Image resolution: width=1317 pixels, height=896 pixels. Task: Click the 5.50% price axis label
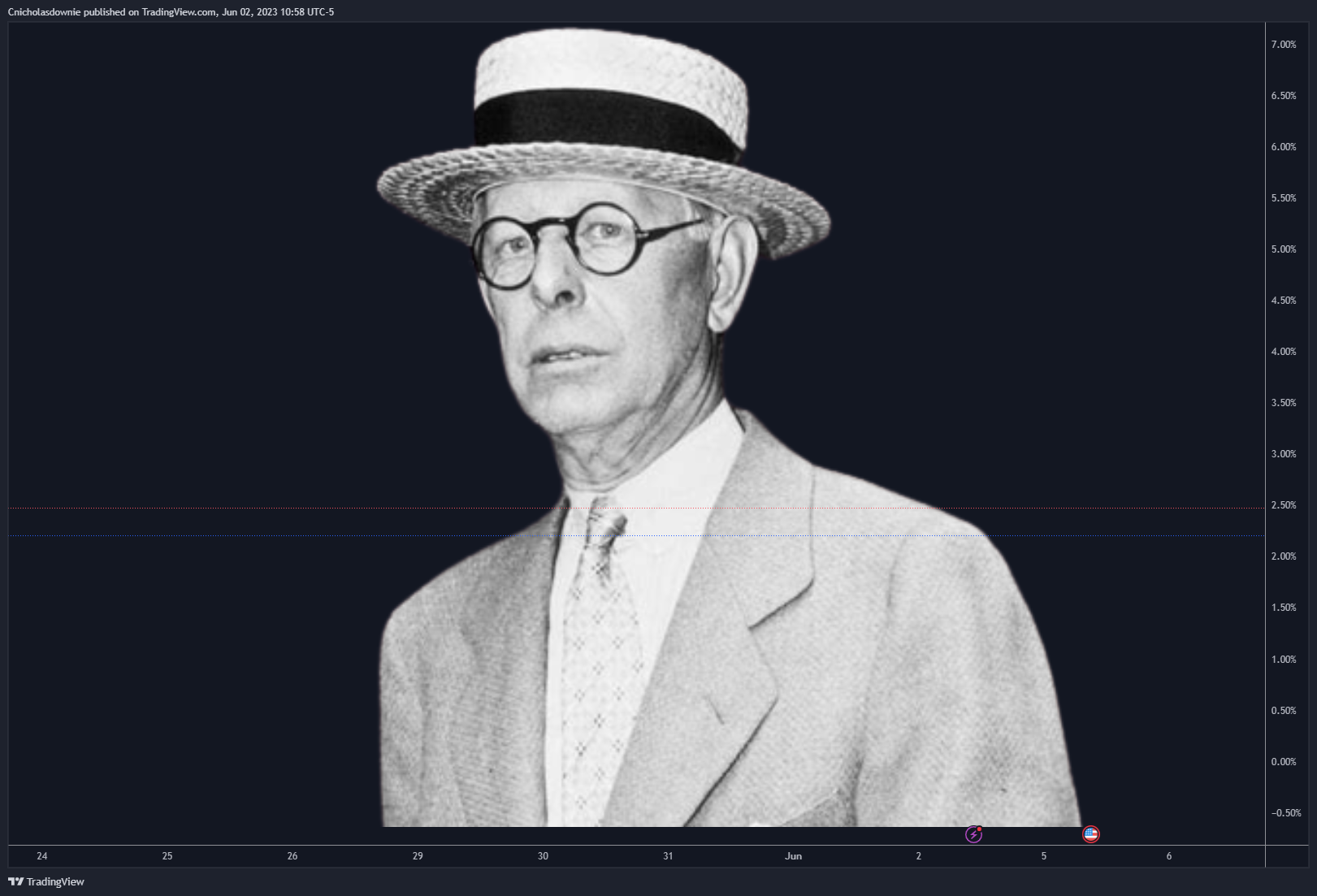[1284, 198]
